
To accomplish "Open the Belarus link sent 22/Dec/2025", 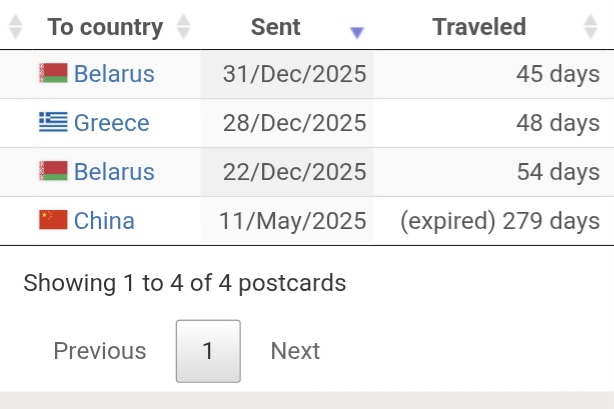I will [x=114, y=171].
